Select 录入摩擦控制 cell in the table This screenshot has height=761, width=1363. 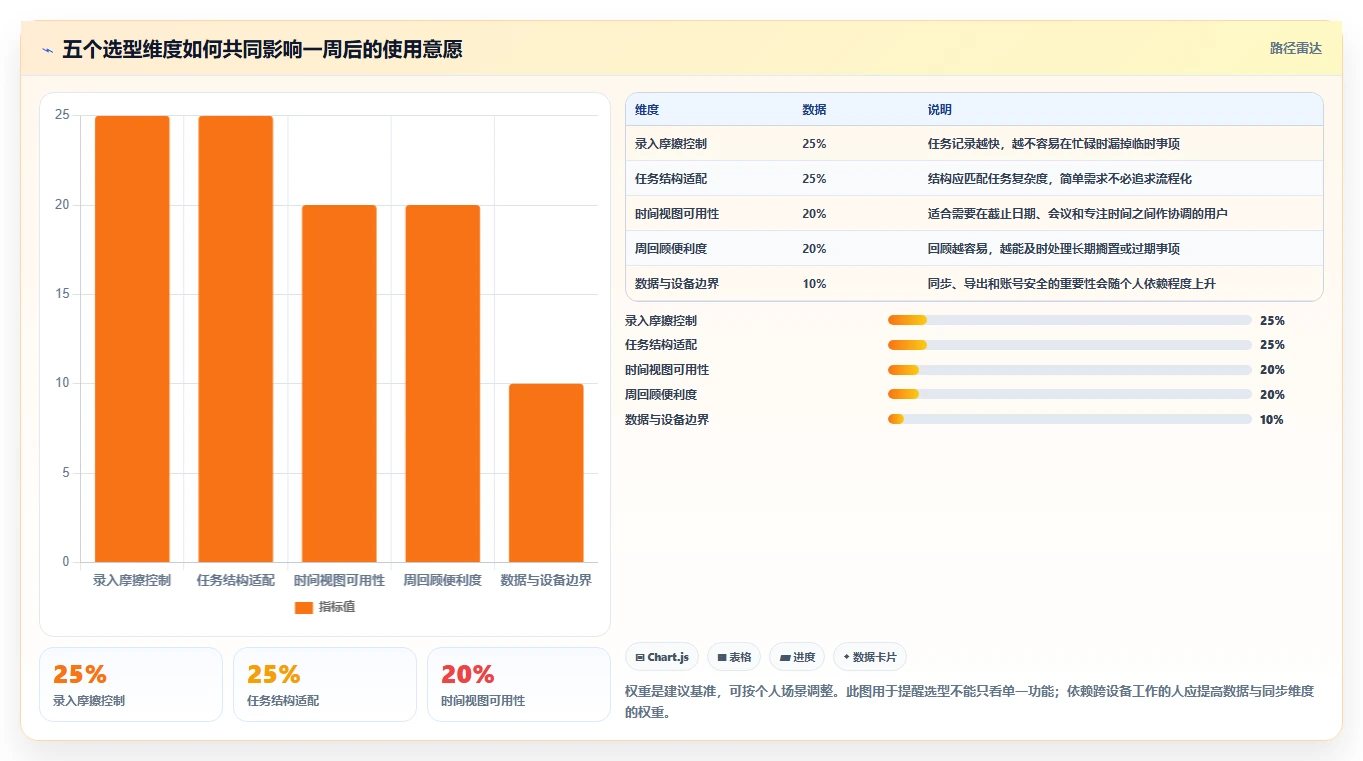point(671,144)
